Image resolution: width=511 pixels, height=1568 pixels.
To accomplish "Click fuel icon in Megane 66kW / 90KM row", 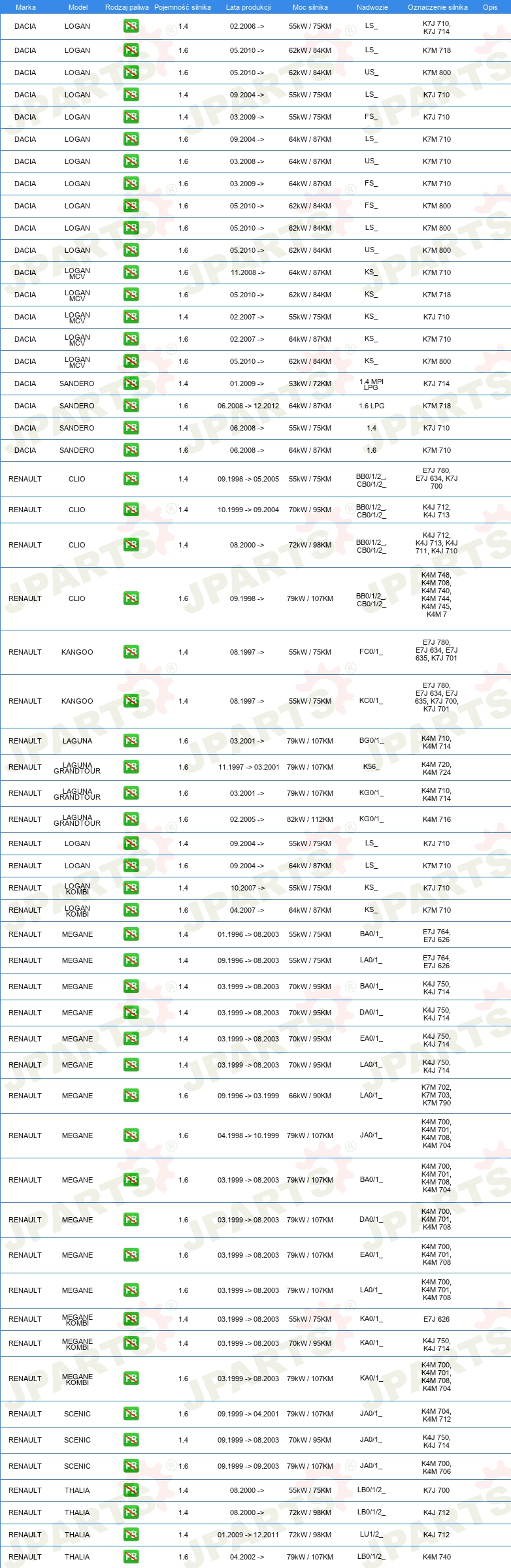I will point(131,1096).
